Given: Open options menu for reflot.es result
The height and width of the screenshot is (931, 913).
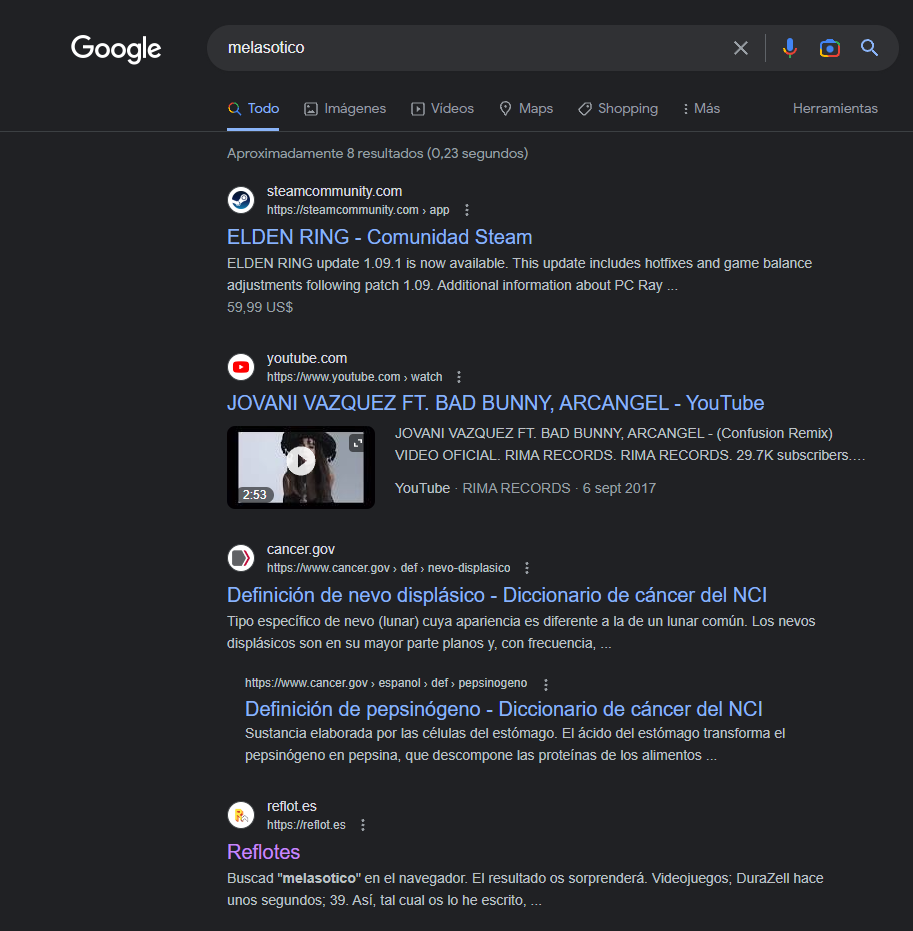Looking at the screenshot, I should (x=363, y=825).
